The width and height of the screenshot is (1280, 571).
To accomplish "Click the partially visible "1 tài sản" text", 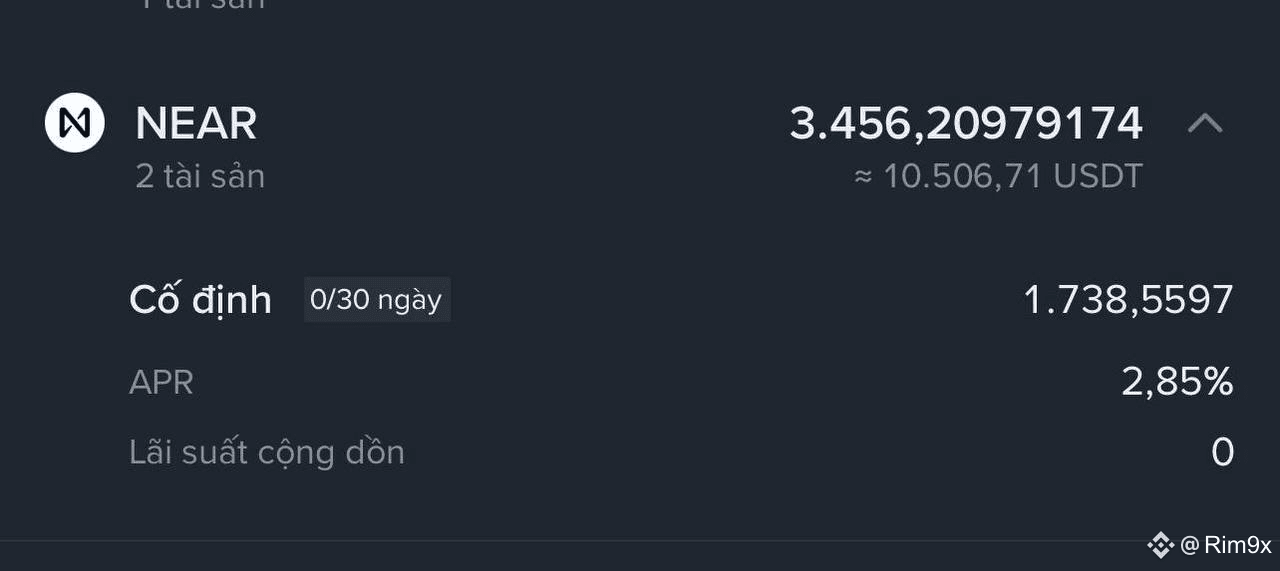I will point(200,5).
